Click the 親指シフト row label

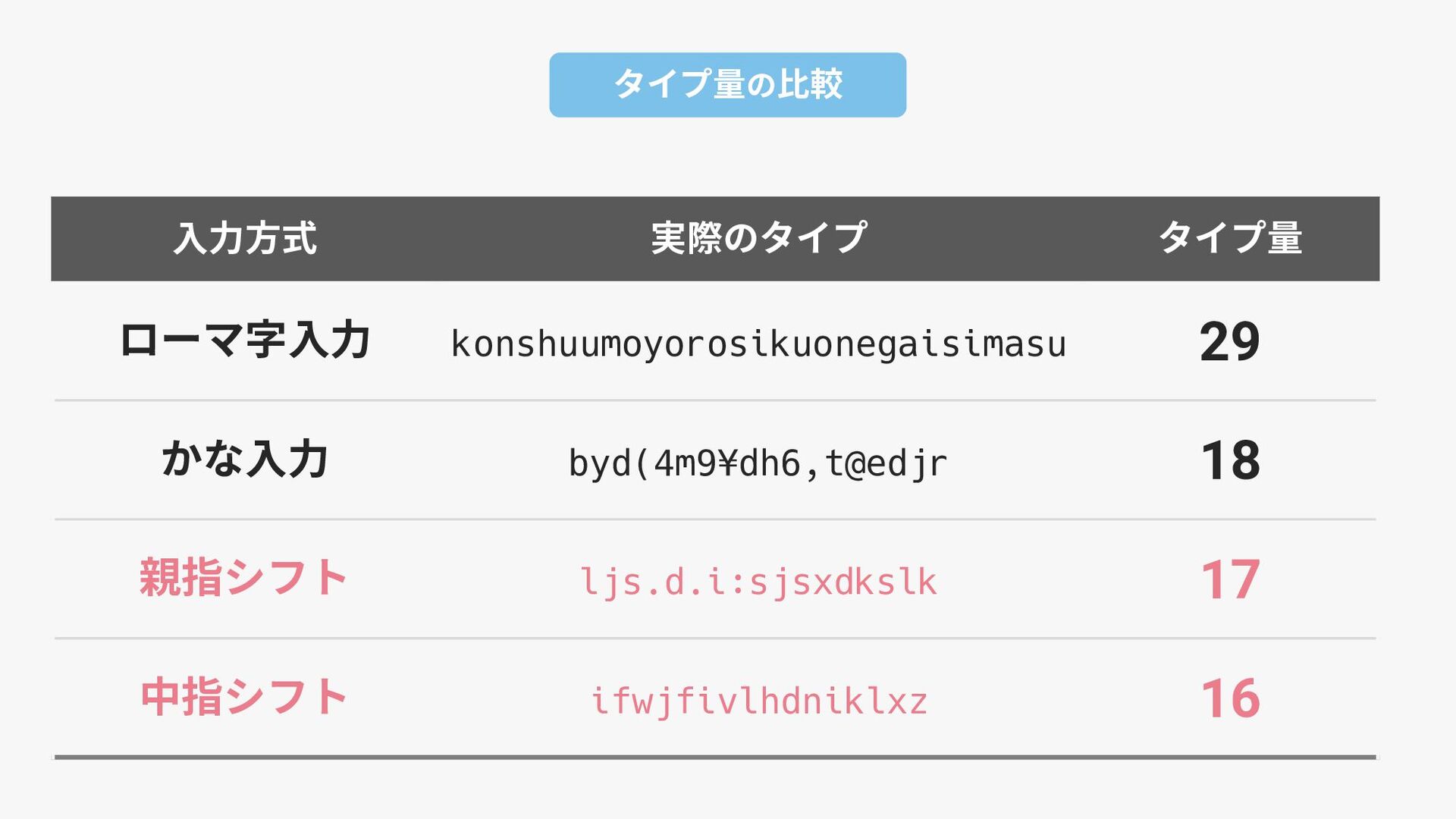[x=244, y=578]
